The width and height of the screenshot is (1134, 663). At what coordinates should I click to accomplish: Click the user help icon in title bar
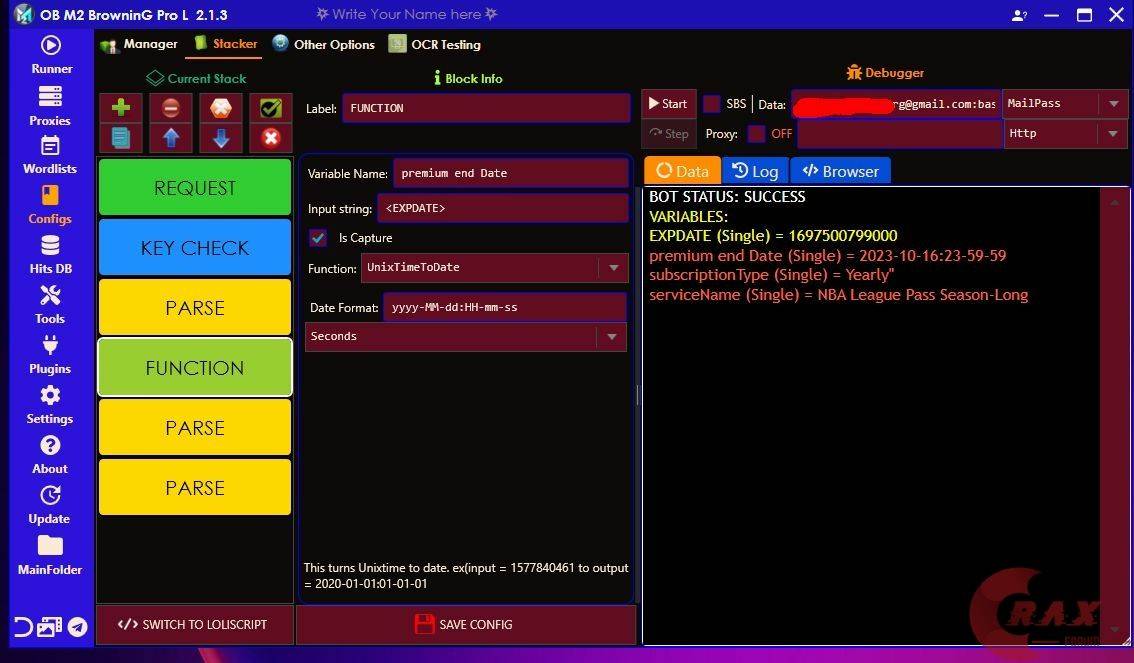pyautogui.click(x=1020, y=15)
